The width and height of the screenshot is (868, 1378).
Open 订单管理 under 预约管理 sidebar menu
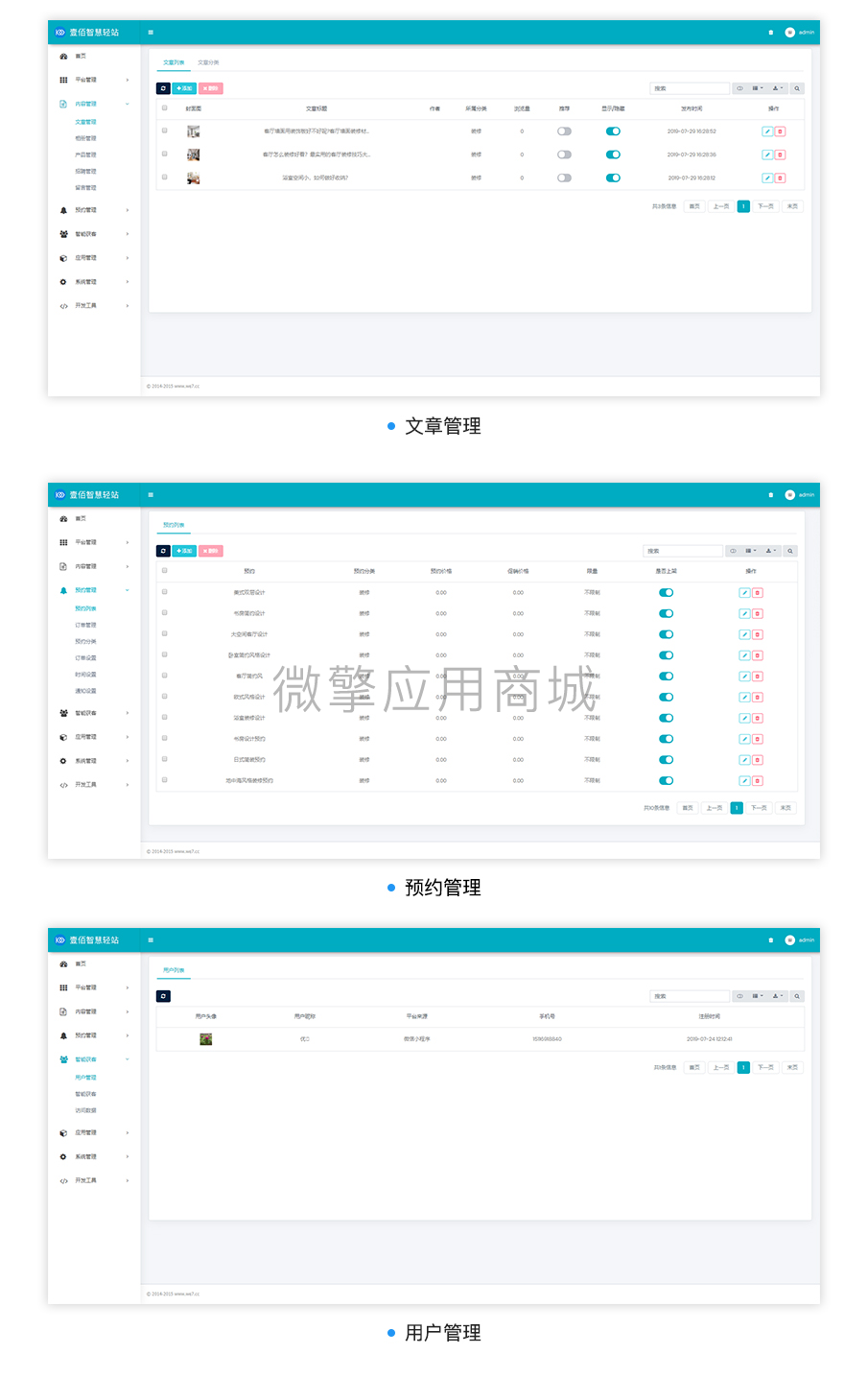(85, 626)
